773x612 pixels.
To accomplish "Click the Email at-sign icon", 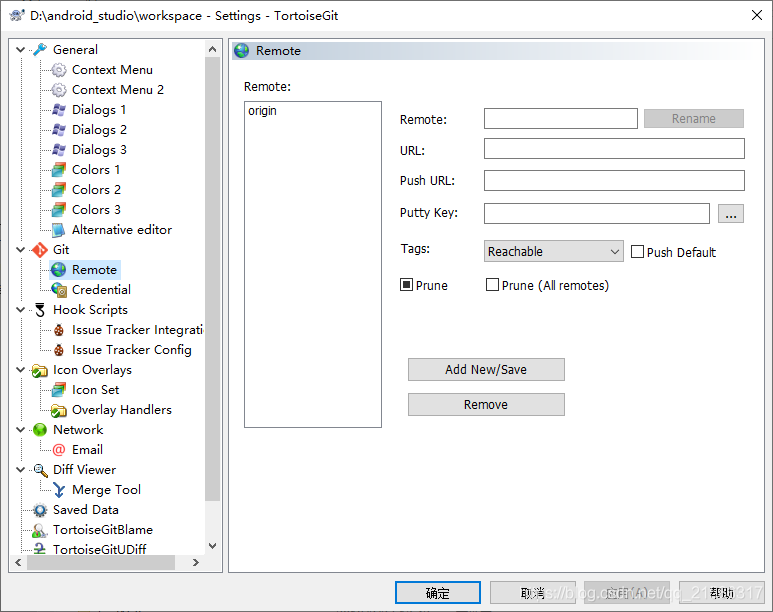I will (59, 450).
